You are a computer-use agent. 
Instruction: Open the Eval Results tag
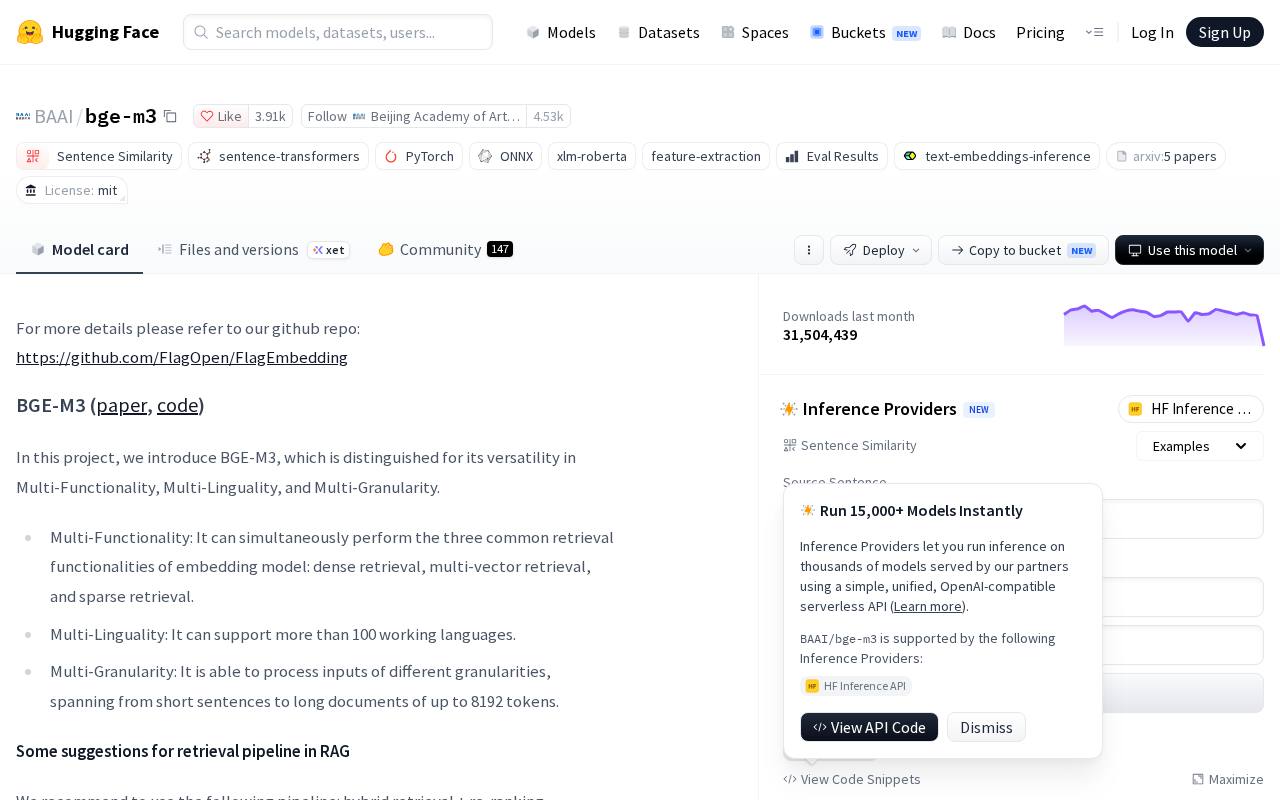click(832, 156)
